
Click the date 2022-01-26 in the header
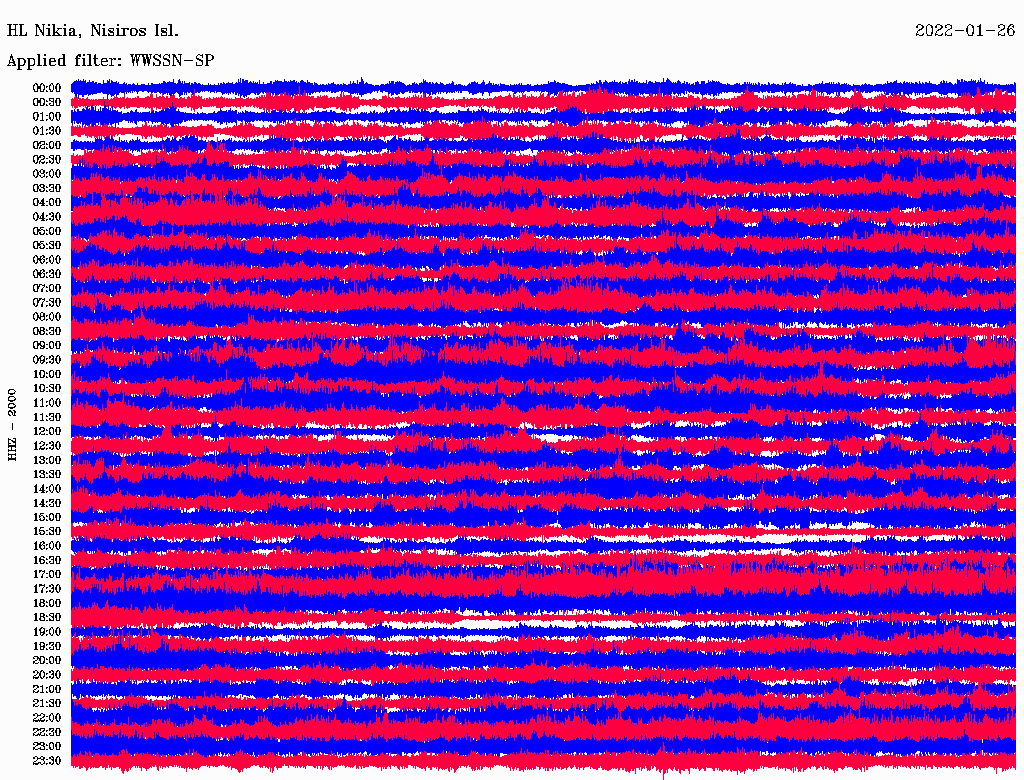click(964, 30)
